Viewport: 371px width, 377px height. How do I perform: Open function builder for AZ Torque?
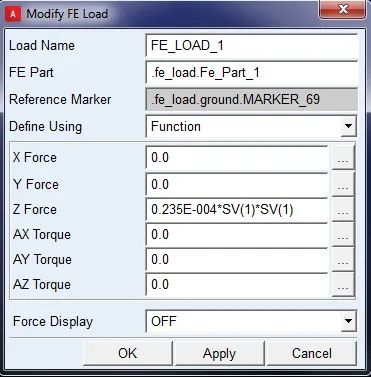[343, 285]
